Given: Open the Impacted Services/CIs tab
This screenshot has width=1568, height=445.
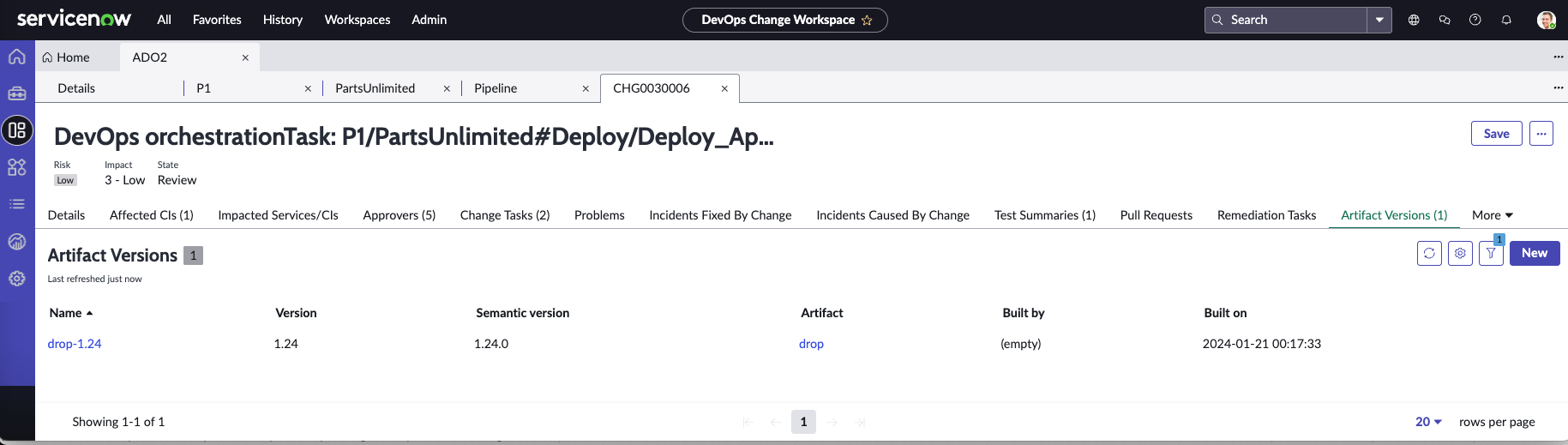Looking at the screenshot, I should coord(279,215).
